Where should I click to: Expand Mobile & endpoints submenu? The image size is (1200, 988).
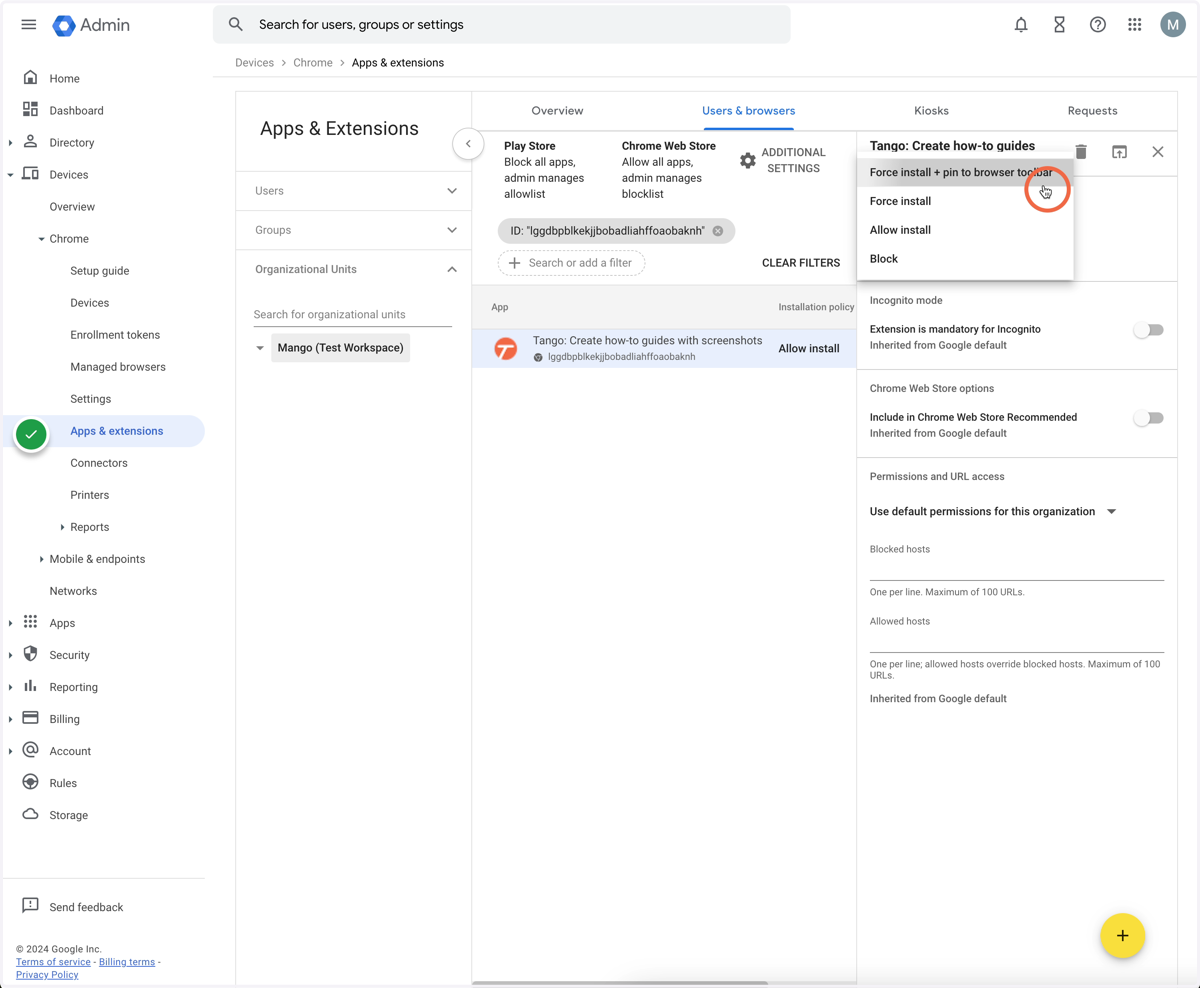pyautogui.click(x=41, y=559)
